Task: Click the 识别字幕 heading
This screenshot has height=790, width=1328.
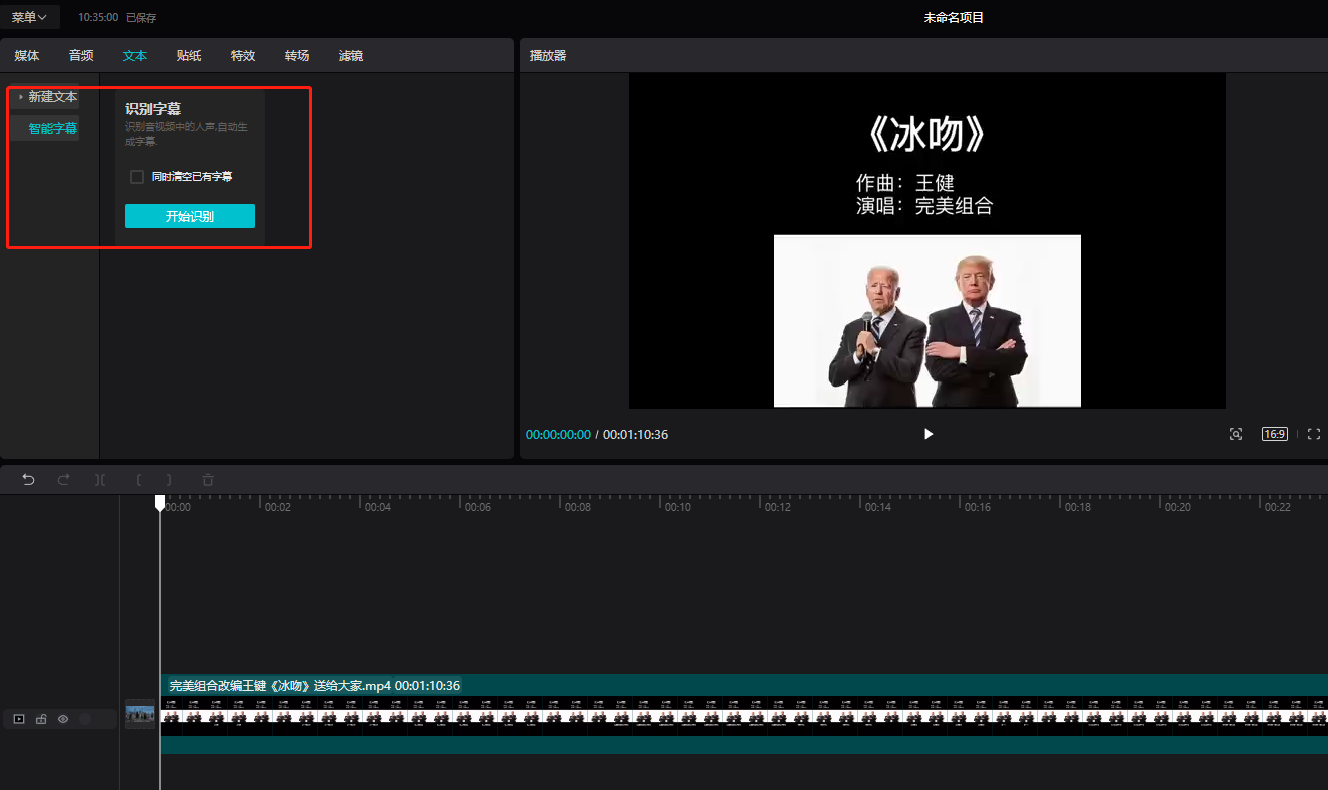Action: pyautogui.click(x=153, y=109)
